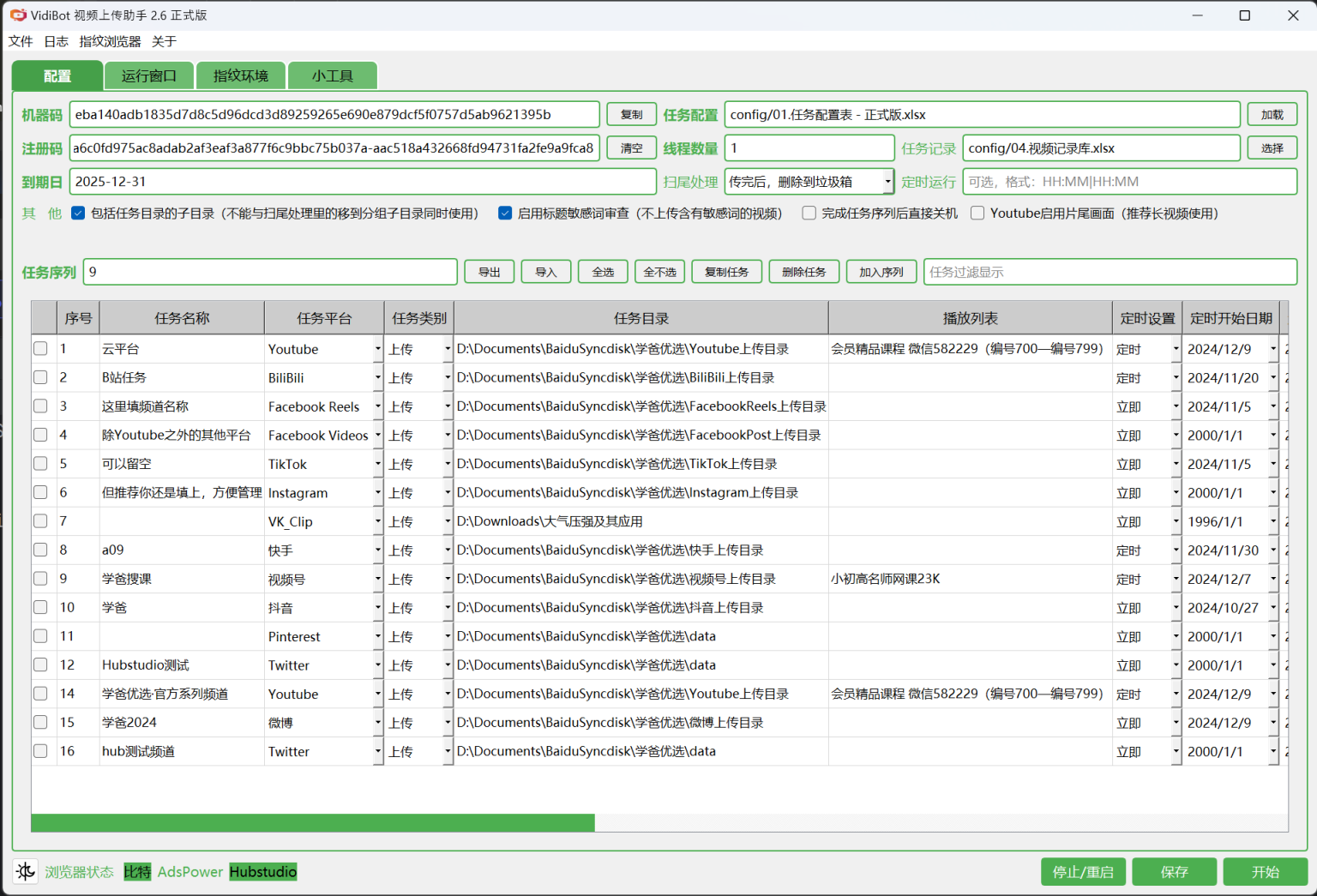Image resolution: width=1317 pixels, height=896 pixels.
Task: Click the 任务名称 column header
Action: click(182, 318)
